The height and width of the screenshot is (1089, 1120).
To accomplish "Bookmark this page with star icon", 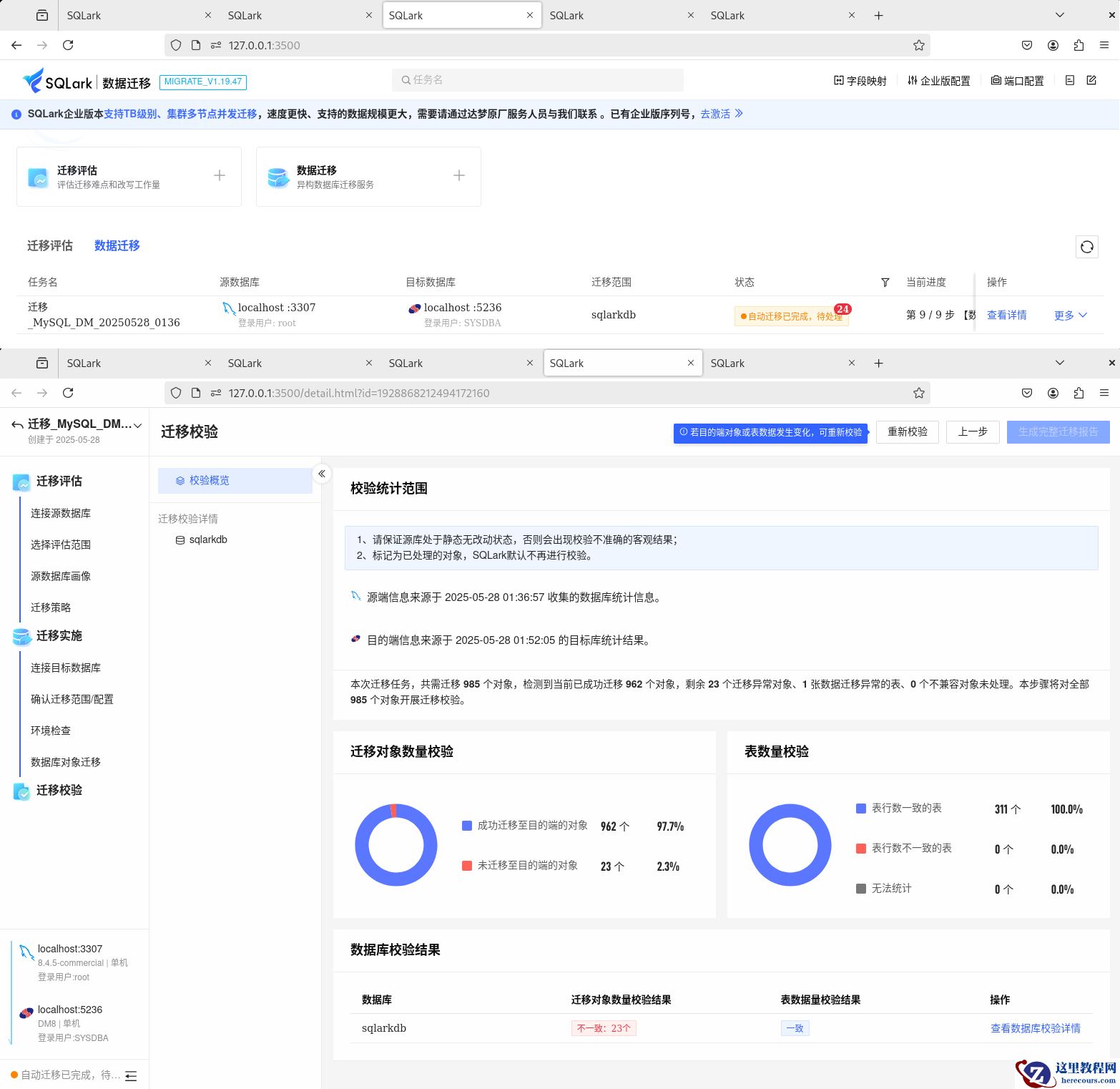I will click(918, 393).
